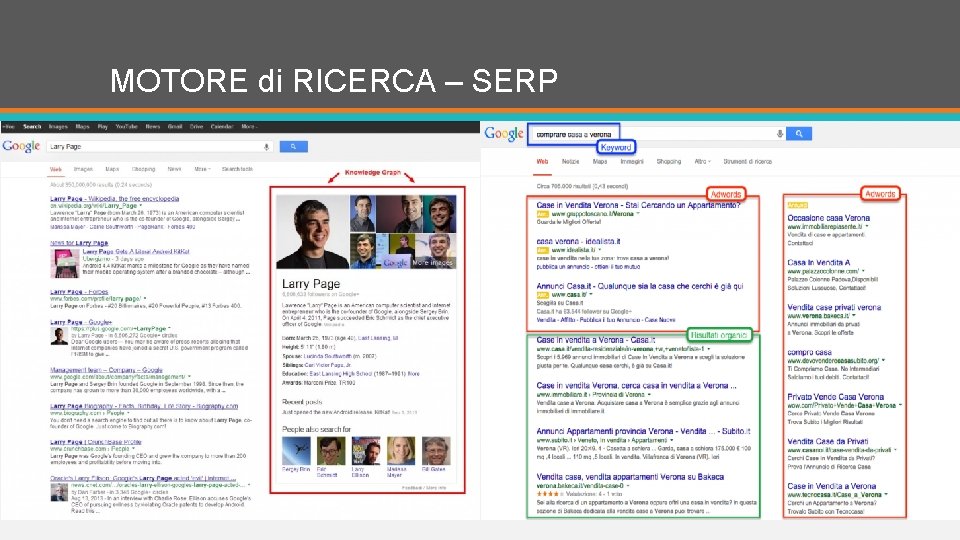Select YouTube in the black Google top bar
The image size is (960, 540).
coord(126,127)
